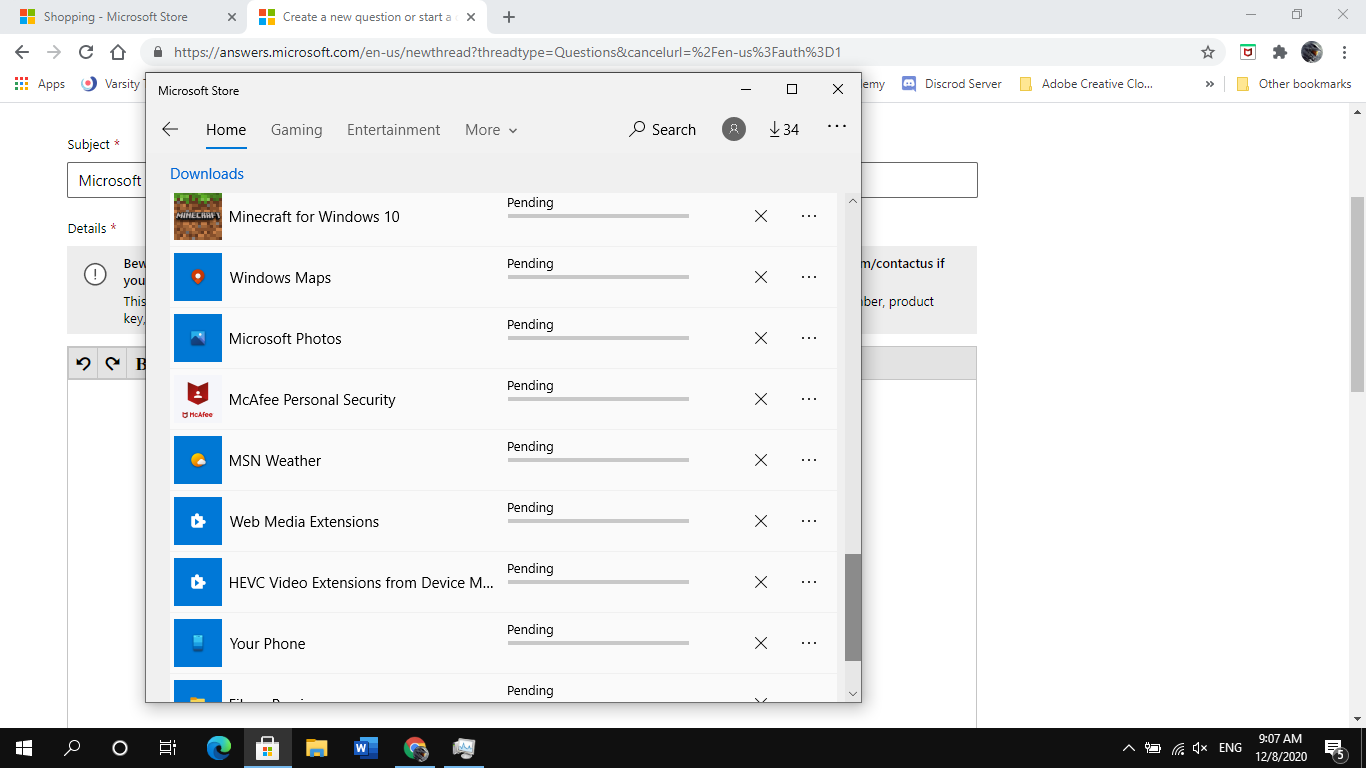The image size is (1366, 768).
Task: Open Chrome extensions puzzle icon
Action: point(1279,52)
